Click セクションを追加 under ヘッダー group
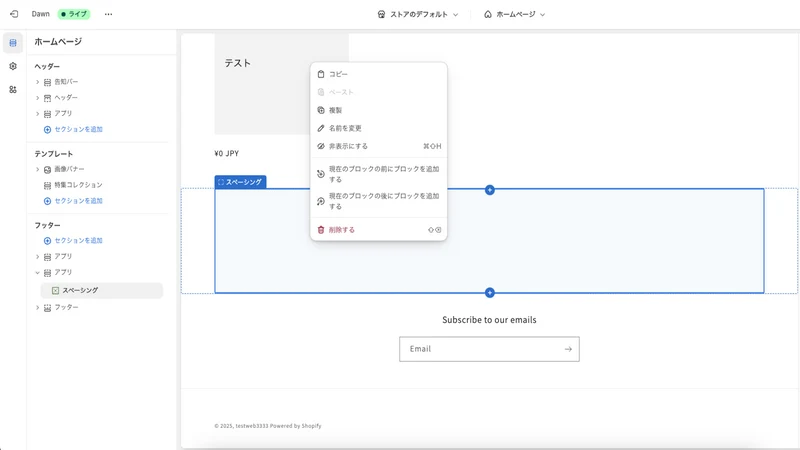Viewport: 800px width, 450px height. click(73, 130)
